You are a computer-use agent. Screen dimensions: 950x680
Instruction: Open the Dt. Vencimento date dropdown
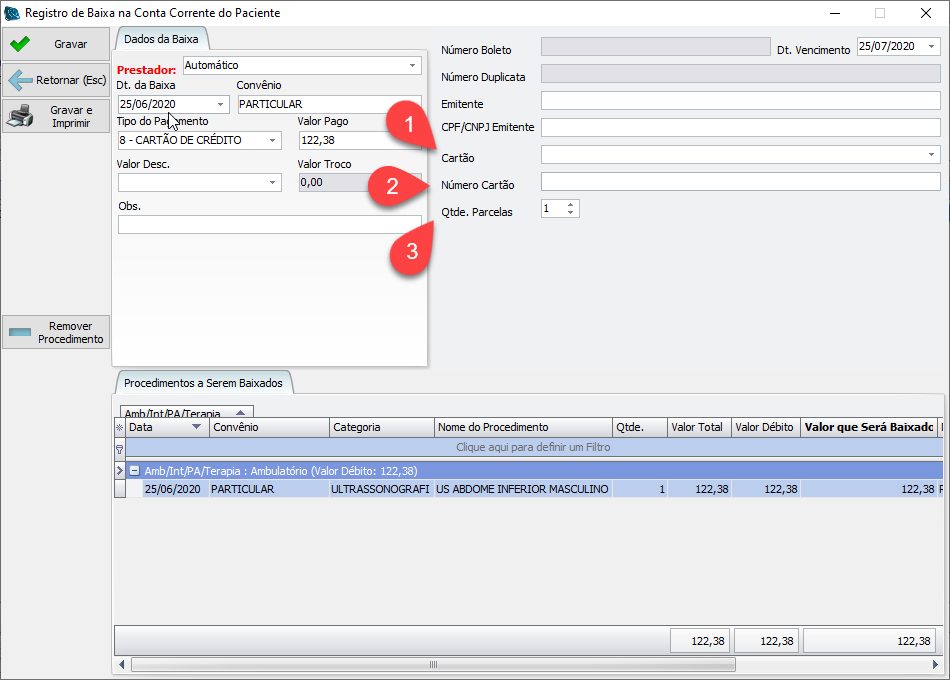coord(931,47)
